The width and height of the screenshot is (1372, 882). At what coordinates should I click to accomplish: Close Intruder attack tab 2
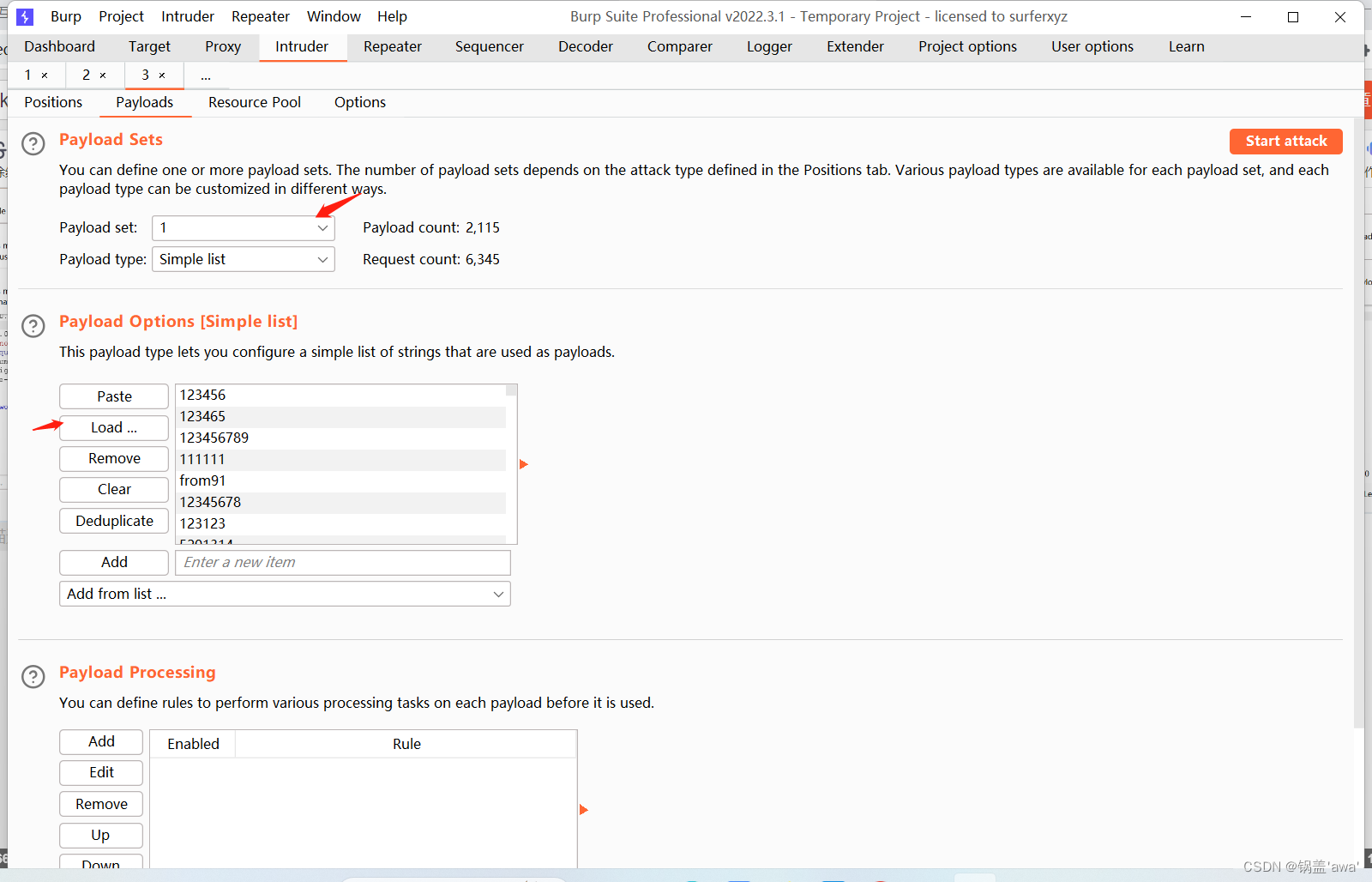tap(103, 76)
